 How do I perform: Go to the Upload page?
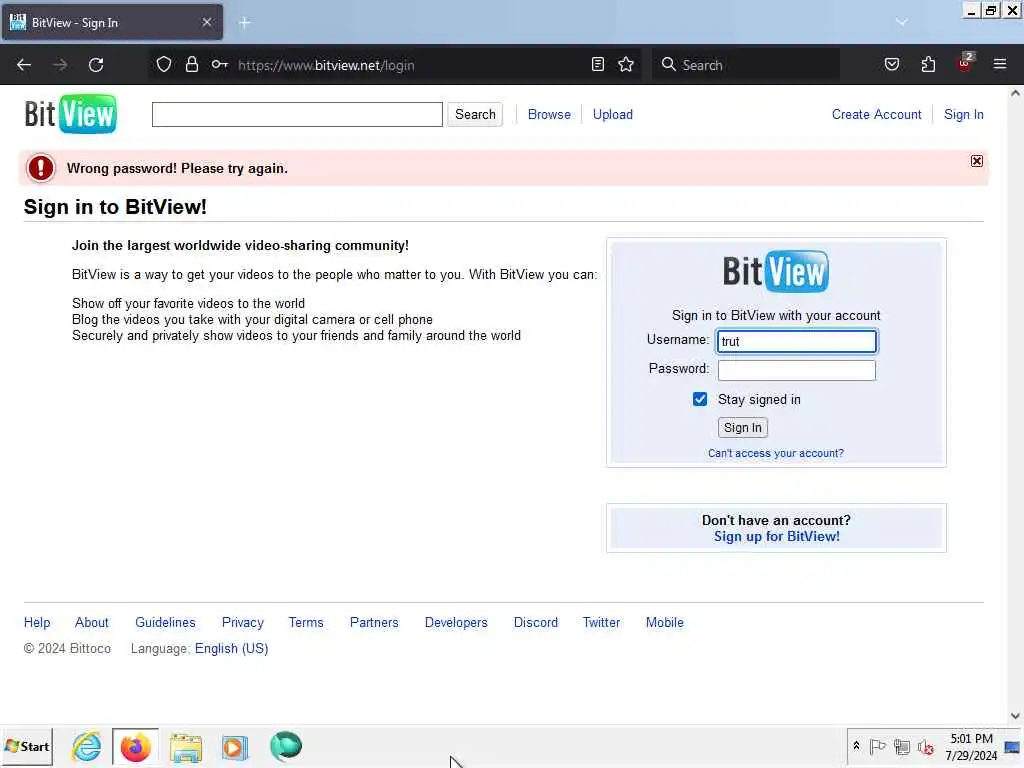[613, 114]
